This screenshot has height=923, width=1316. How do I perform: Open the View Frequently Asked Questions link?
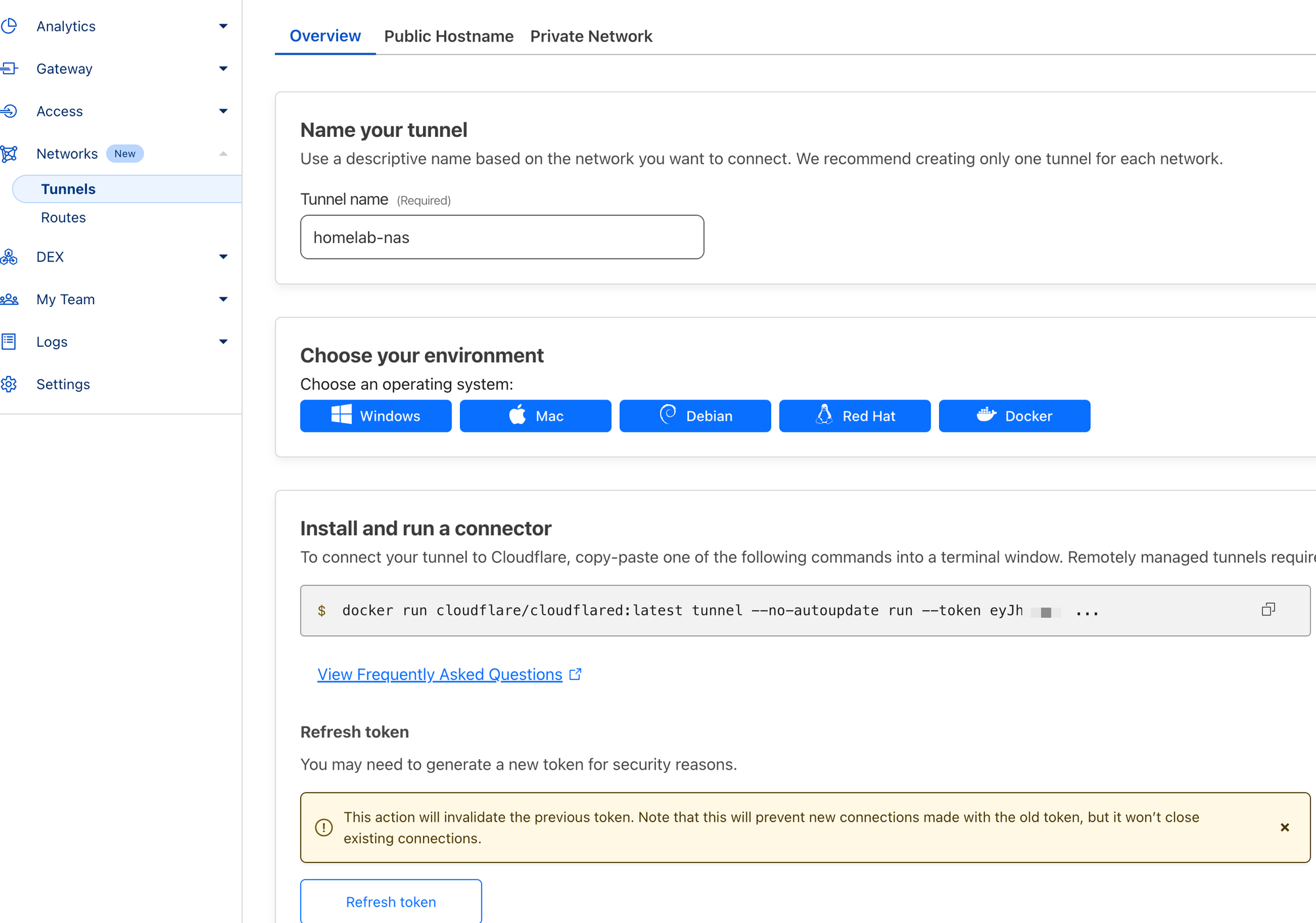point(440,675)
